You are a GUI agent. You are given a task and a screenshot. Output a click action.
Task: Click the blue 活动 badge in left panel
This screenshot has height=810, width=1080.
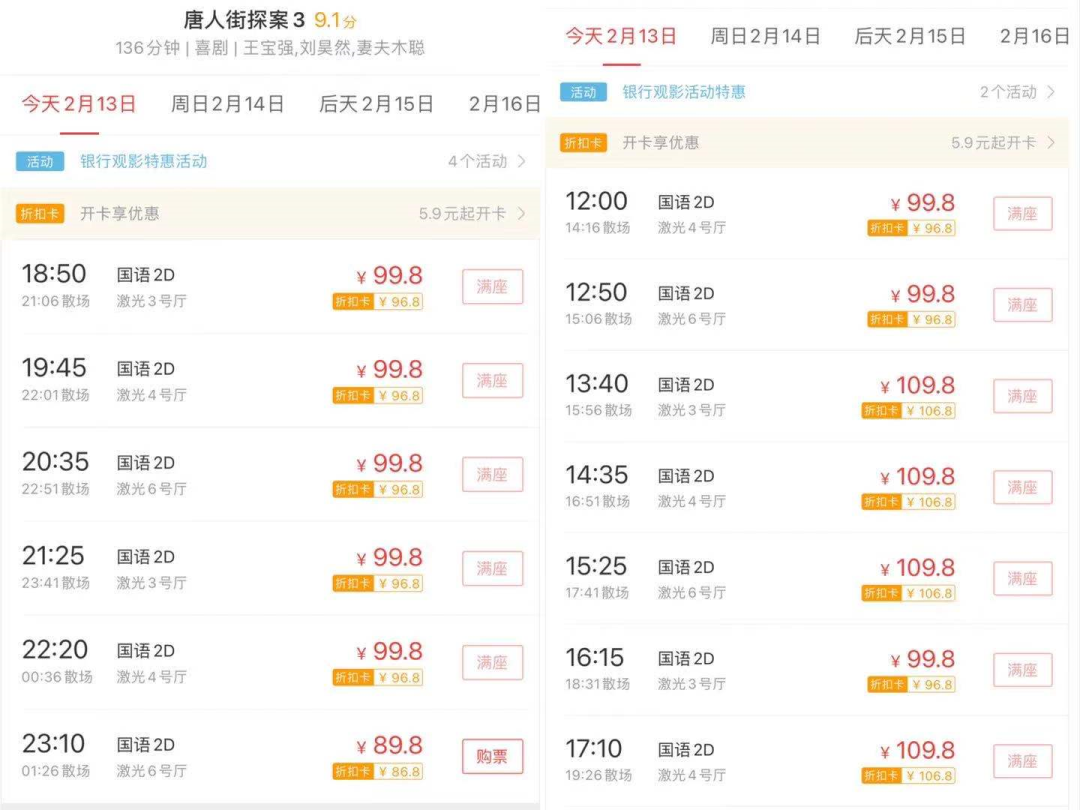pos(40,162)
